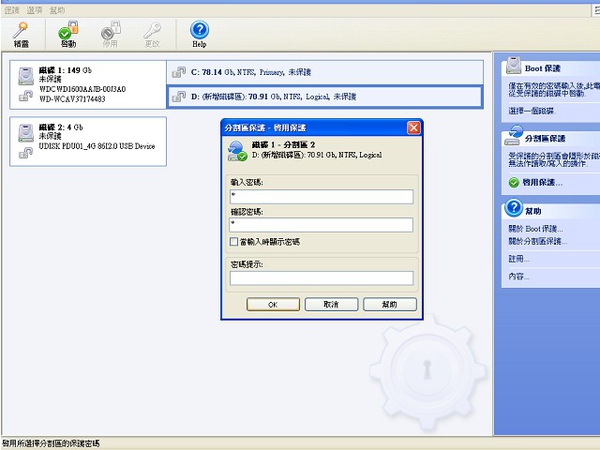Click the 選擇一個磁碟 text in the Boot panel
Screen dimensions: 600x450
coord(532,111)
